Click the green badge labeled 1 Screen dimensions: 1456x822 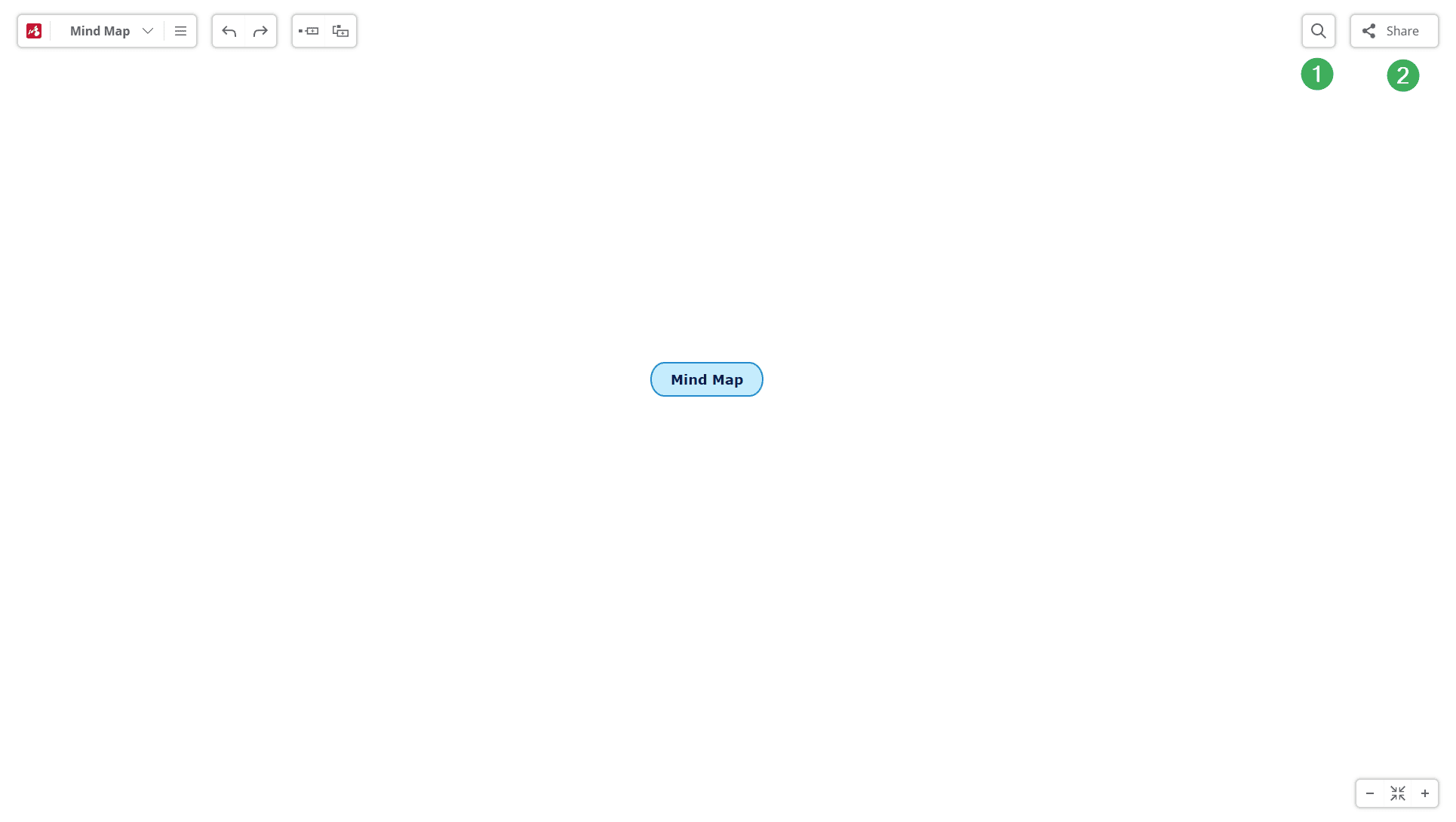(x=1317, y=75)
